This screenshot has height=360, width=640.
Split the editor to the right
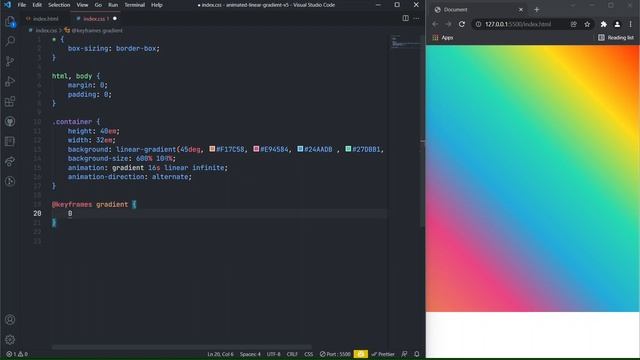coord(405,18)
